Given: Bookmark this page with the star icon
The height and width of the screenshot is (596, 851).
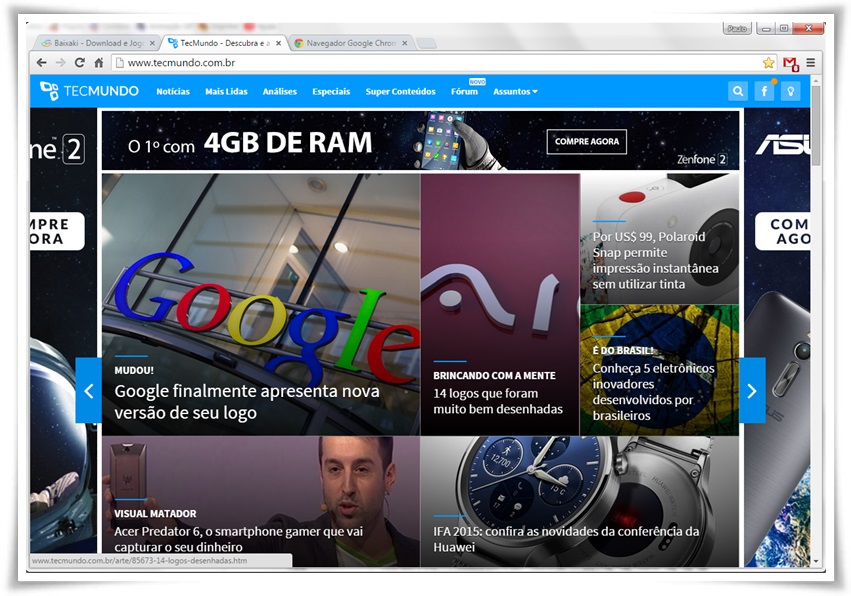Looking at the screenshot, I should tap(769, 63).
